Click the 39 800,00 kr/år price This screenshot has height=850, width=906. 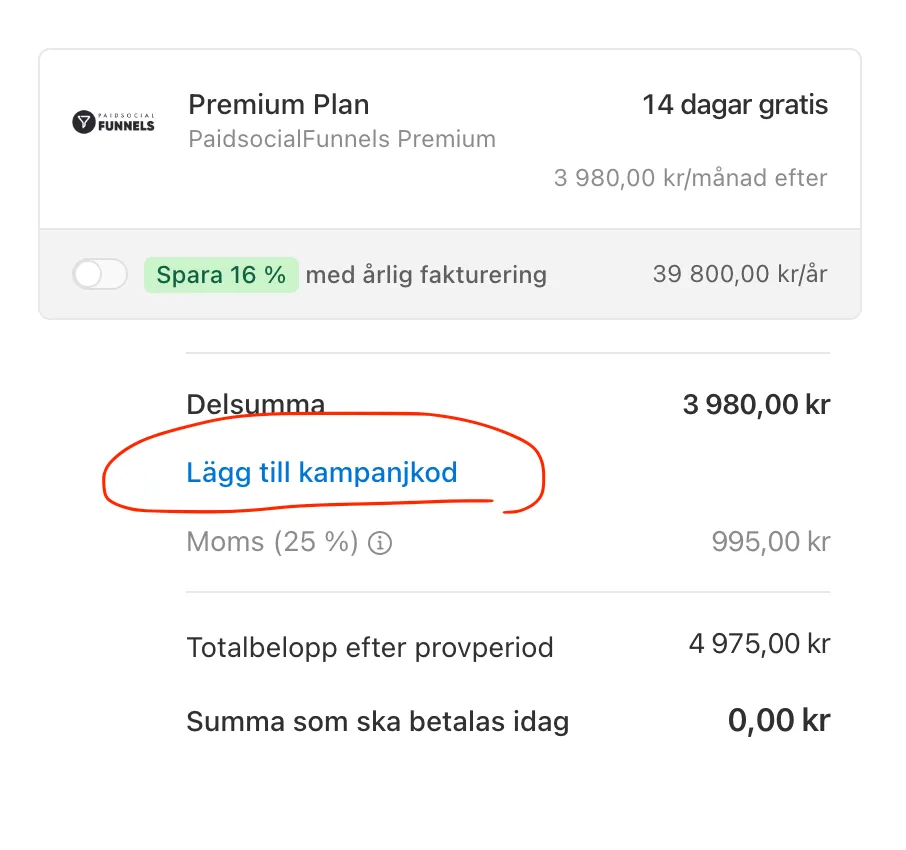point(740,274)
